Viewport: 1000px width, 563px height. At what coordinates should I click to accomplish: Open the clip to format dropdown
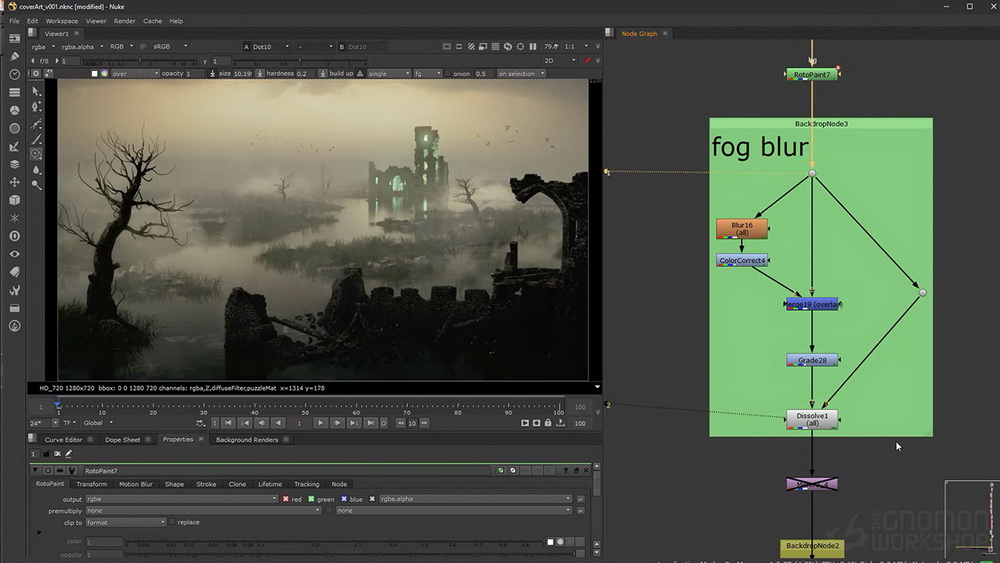[x=126, y=522]
